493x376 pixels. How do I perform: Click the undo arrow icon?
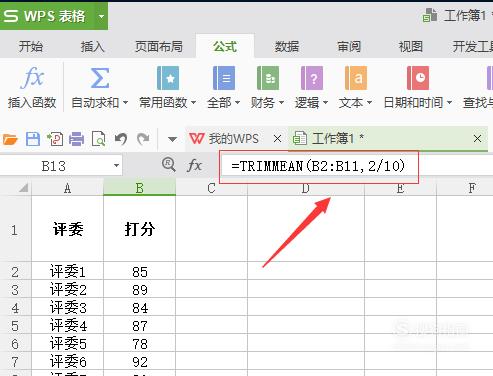[x=121, y=139]
